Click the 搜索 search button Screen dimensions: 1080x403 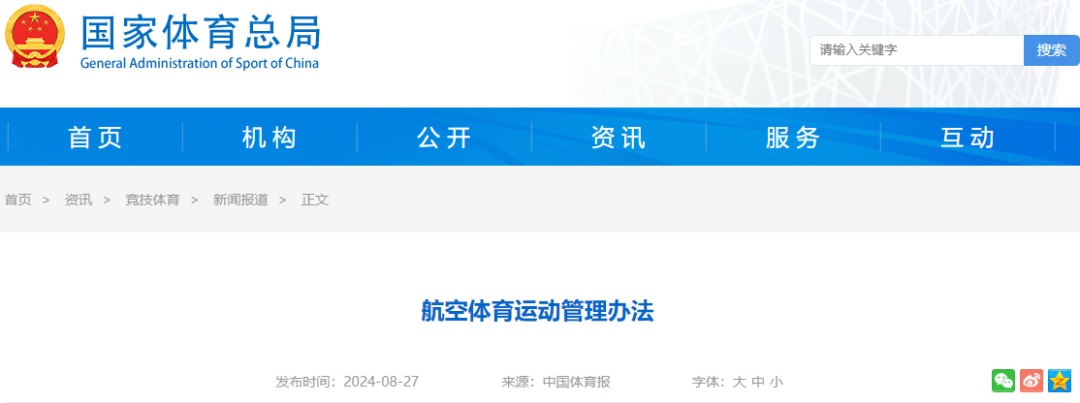pos(1052,50)
